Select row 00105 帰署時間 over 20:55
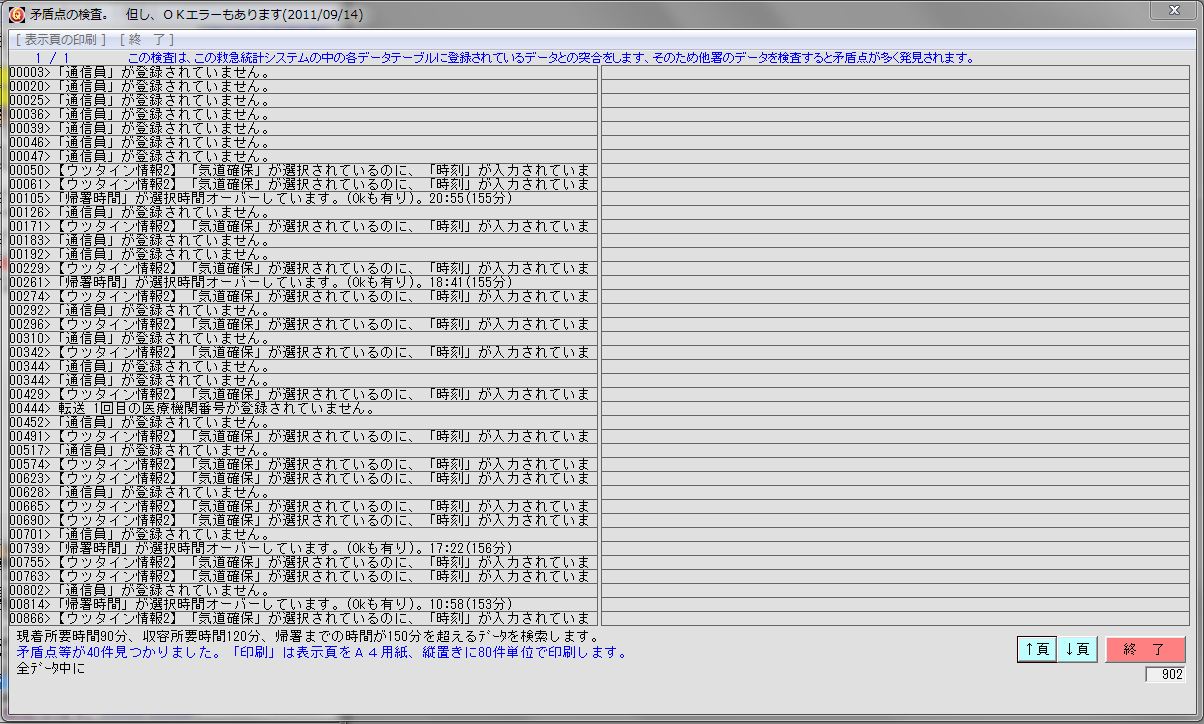 click(300, 198)
